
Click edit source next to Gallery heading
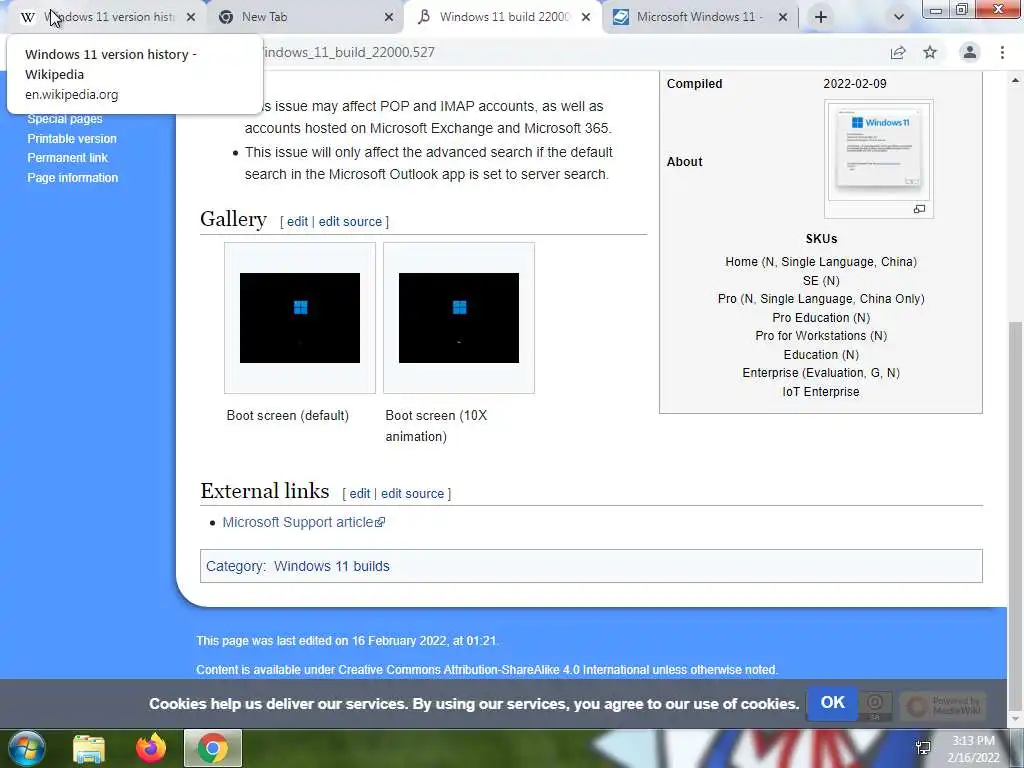[x=350, y=221]
